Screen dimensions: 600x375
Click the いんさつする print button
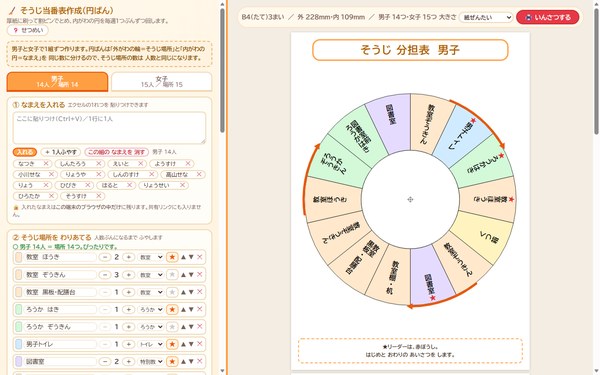coord(548,17)
